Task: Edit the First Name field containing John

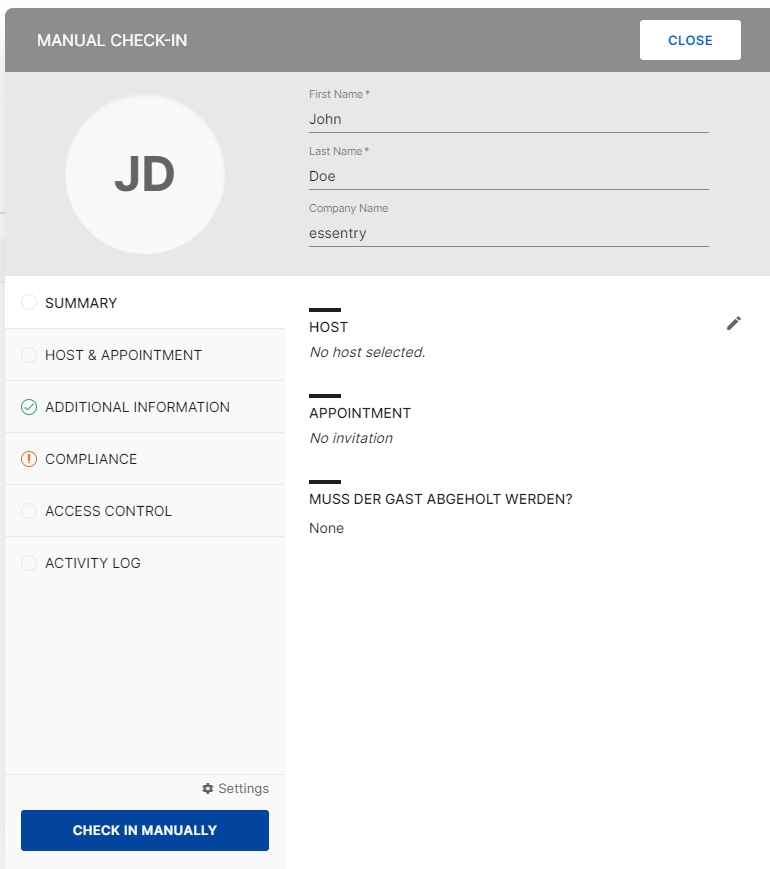Action: coord(509,119)
